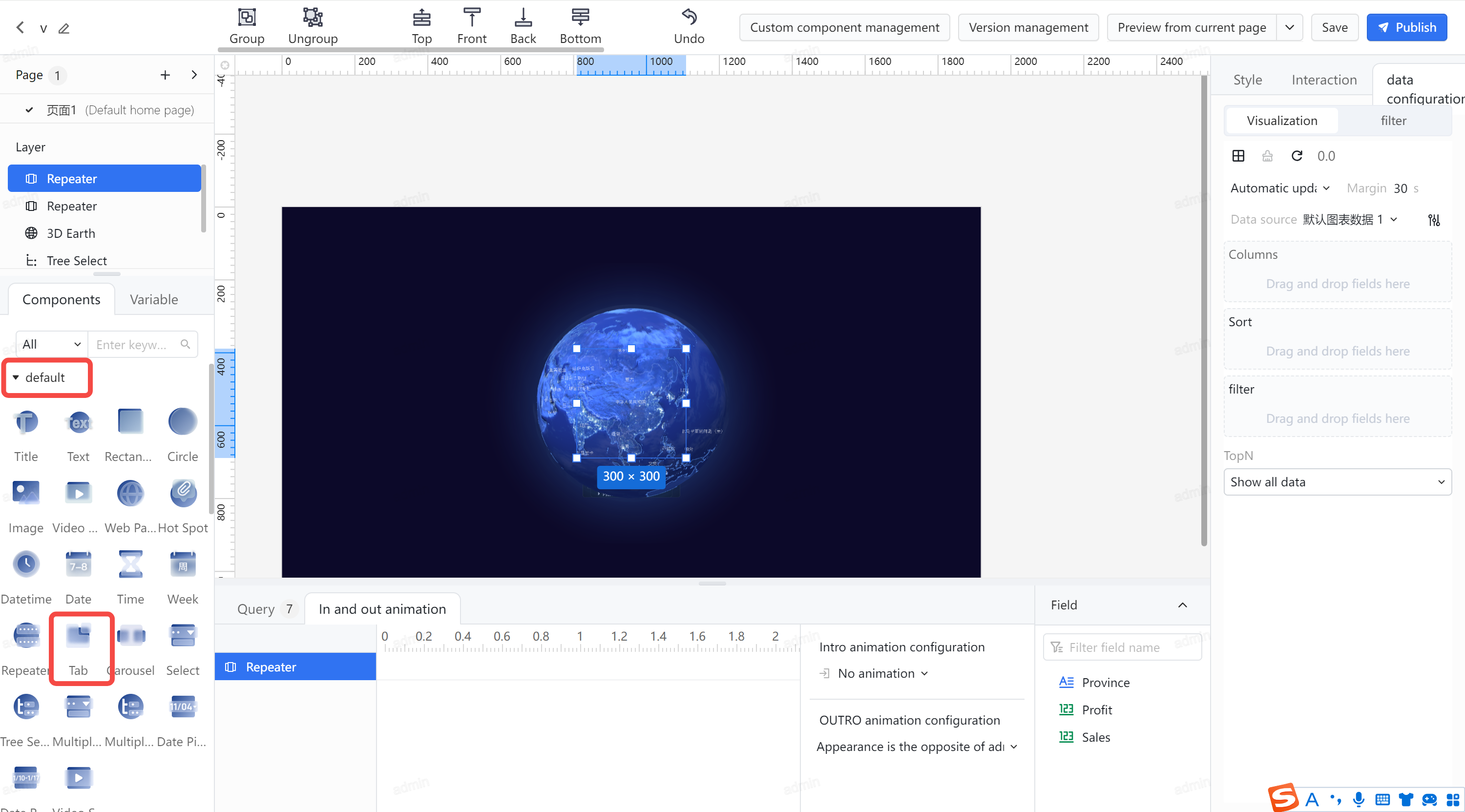Focus the component keyword search field
This screenshot has width=1465, height=812.
pyautogui.click(x=143, y=344)
